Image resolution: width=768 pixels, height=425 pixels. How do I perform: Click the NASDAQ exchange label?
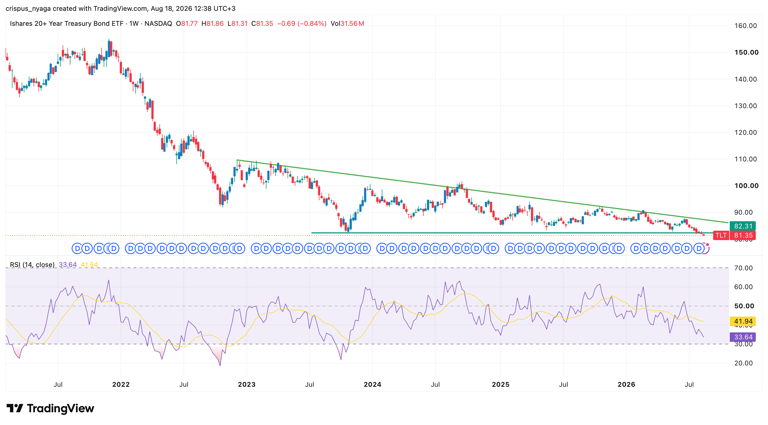158,24
